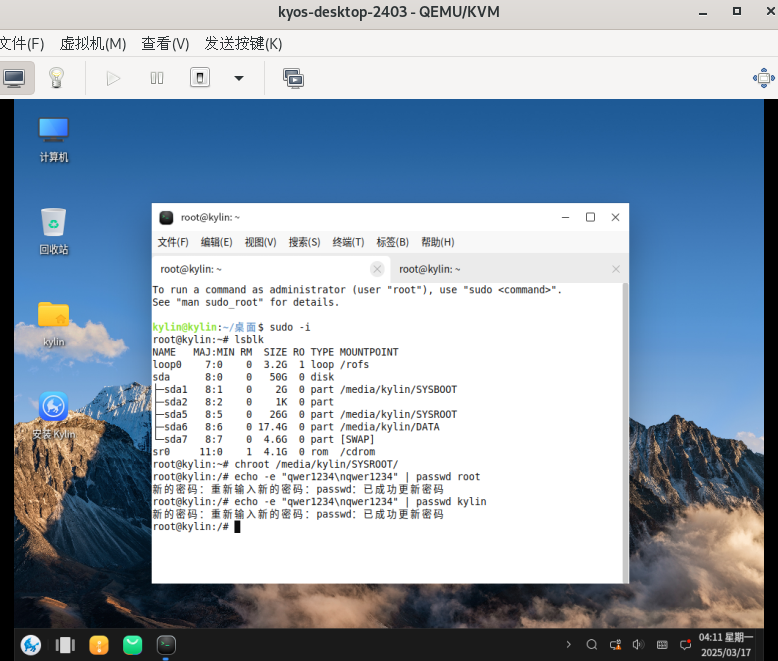Select the 计算机 desktop icon
Viewport: 778px width, 661px height.
point(54,140)
